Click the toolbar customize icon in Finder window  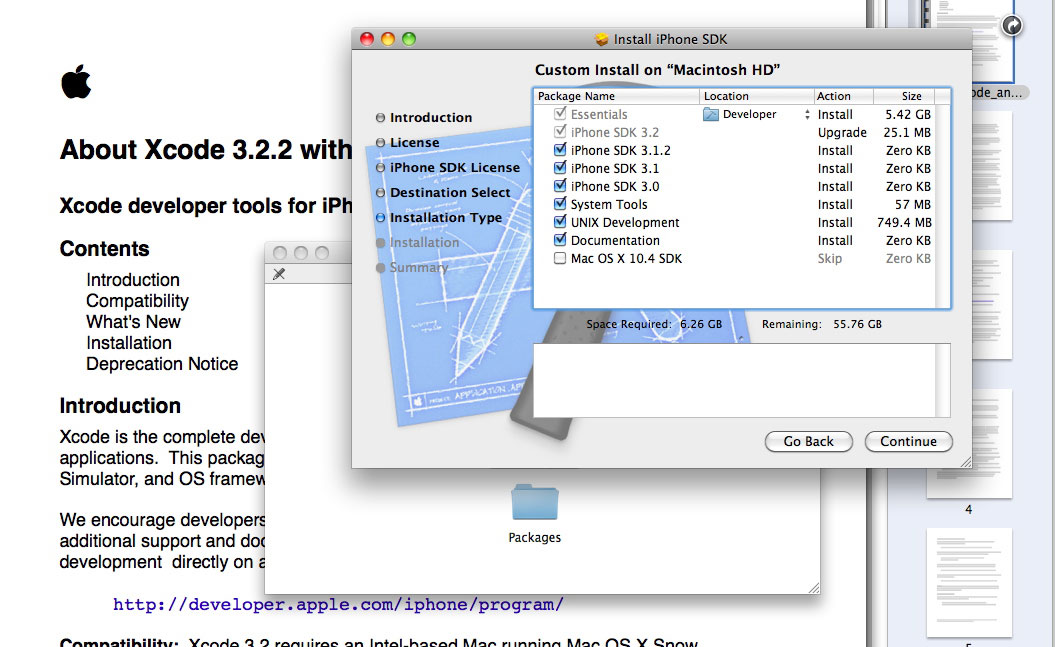coord(279,274)
